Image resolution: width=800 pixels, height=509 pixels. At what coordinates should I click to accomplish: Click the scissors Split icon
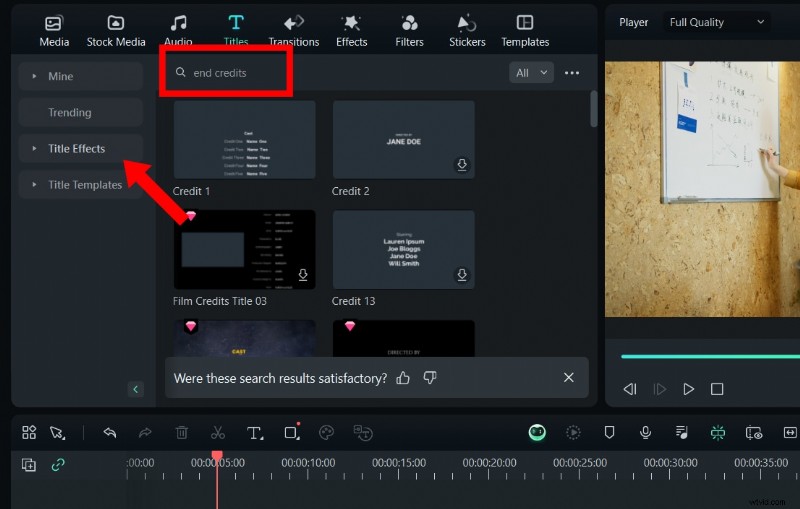click(x=217, y=433)
